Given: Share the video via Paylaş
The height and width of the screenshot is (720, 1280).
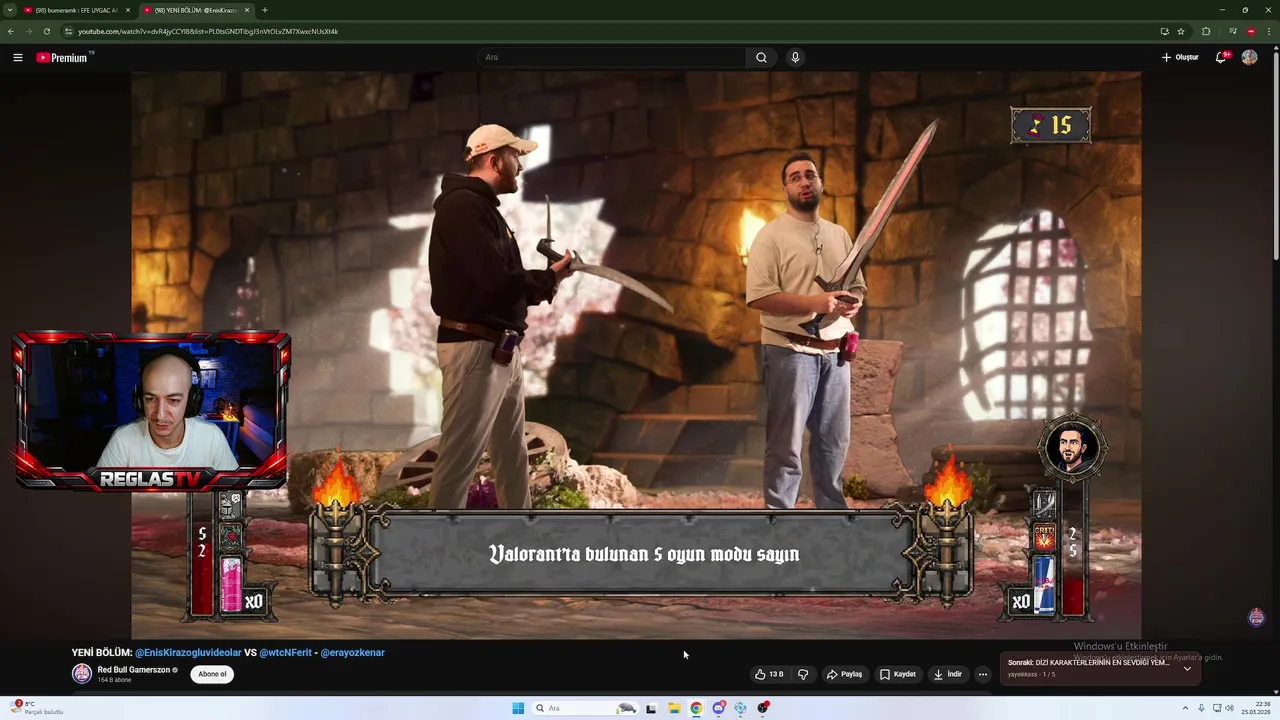Looking at the screenshot, I should pos(844,674).
